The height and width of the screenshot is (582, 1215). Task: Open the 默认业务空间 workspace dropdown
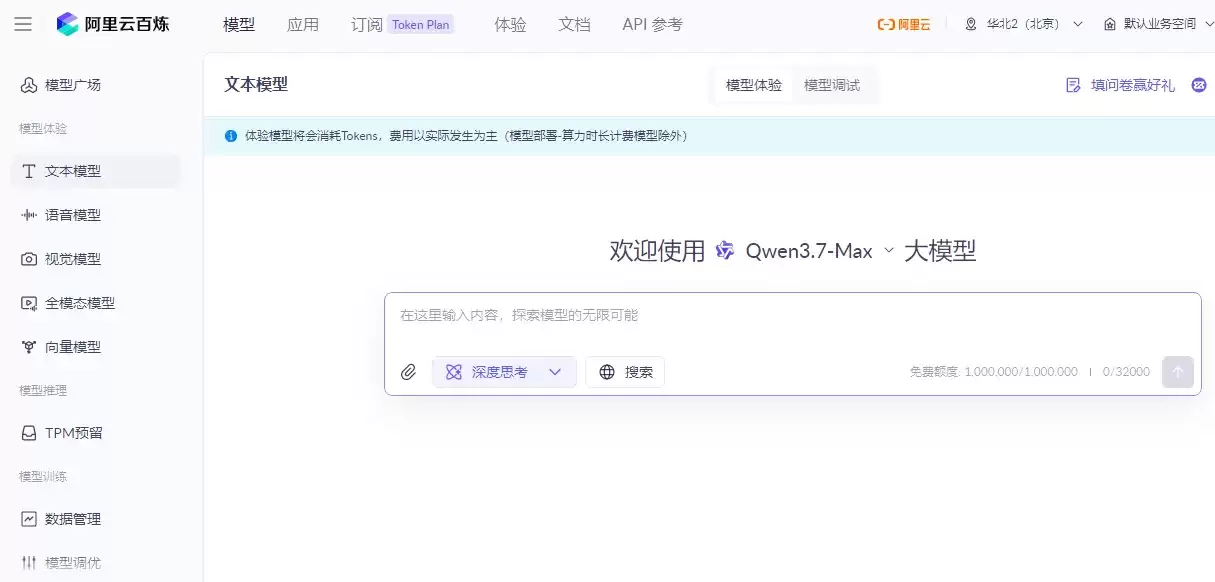[x=1159, y=24]
